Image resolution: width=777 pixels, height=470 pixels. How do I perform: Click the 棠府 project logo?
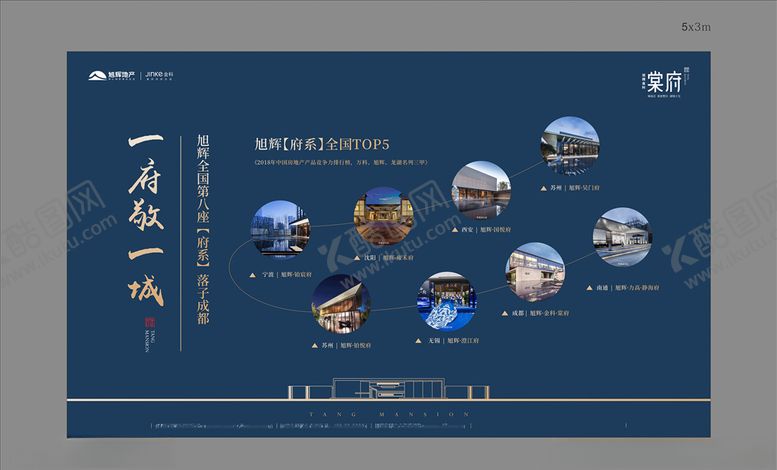point(665,82)
